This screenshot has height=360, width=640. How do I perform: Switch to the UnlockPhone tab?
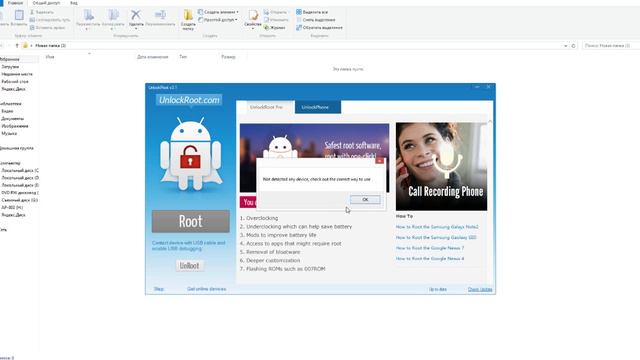[318, 107]
